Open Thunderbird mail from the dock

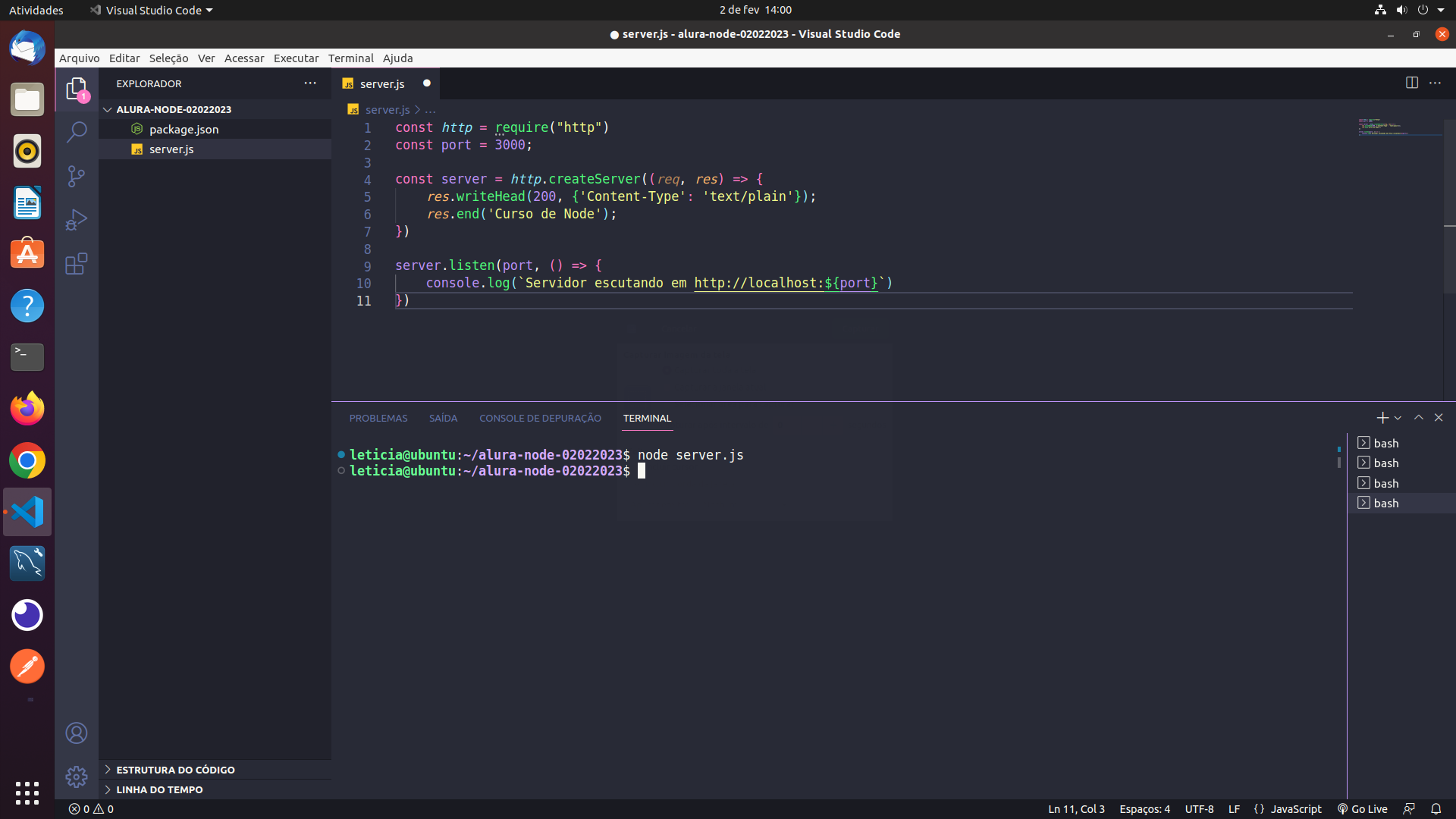(x=27, y=48)
